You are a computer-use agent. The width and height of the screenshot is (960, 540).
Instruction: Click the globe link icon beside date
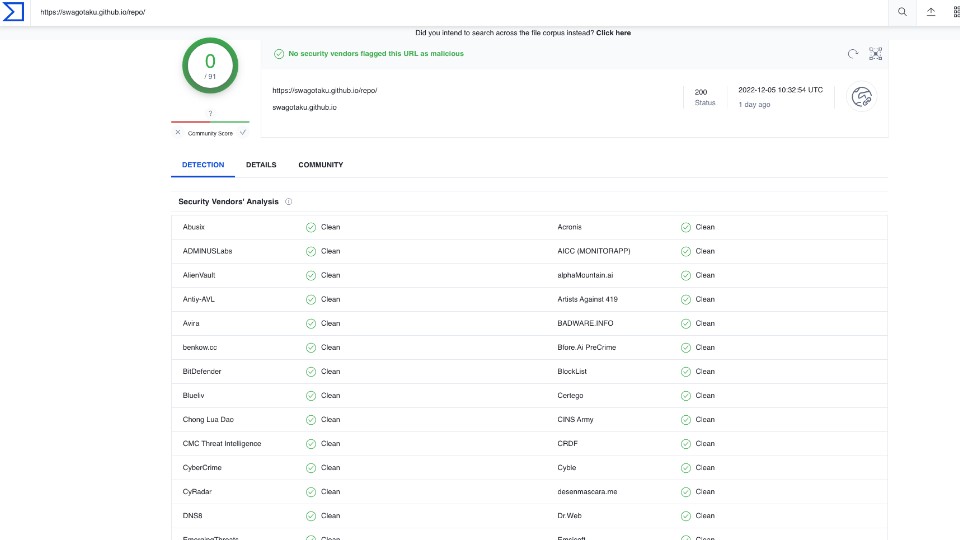coord(861,97)
